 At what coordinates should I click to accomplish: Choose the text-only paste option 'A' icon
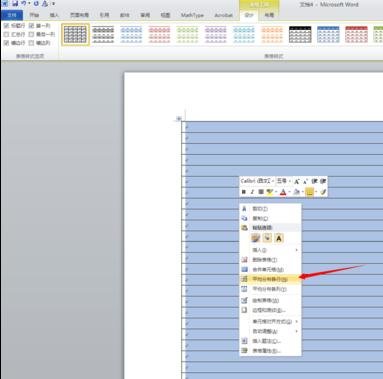pyautogui.click(x=279, y=238)
